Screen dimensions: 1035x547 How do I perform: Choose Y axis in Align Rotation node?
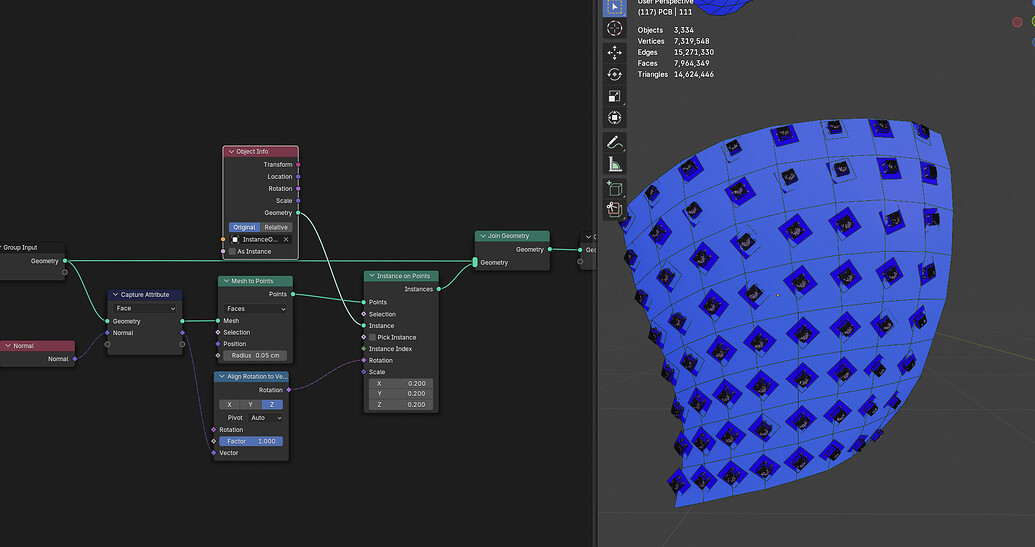tap(250, 404)
